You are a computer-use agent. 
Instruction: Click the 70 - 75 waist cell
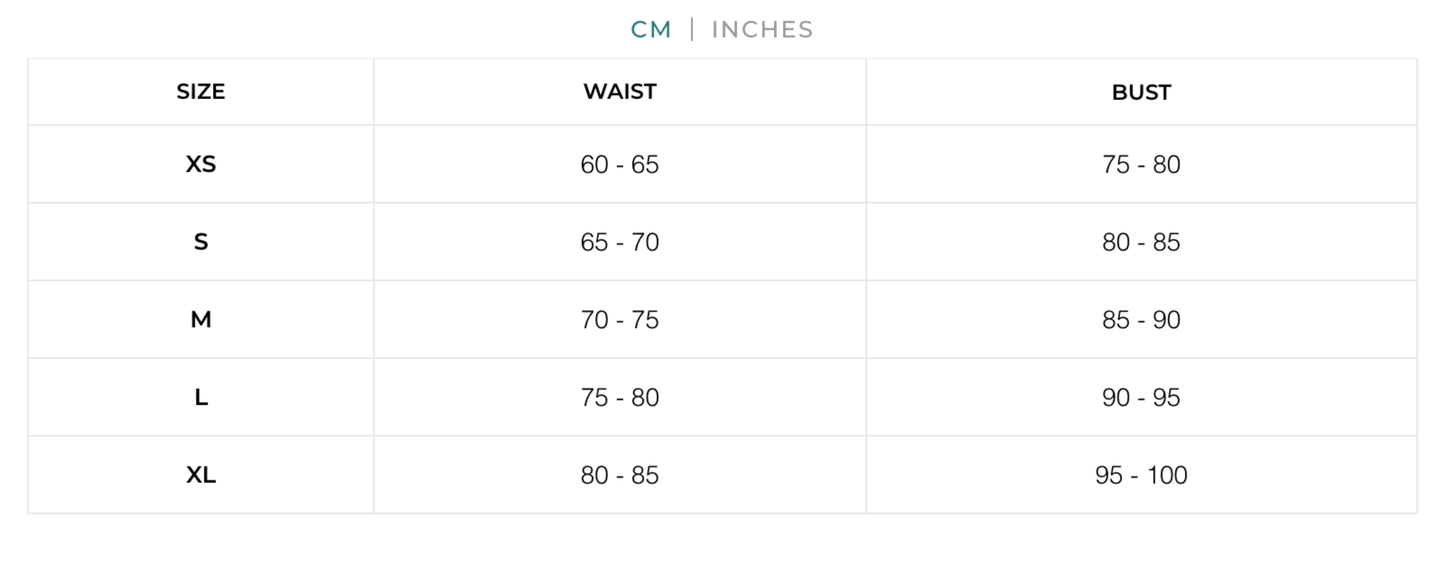[x=619, y=319]
